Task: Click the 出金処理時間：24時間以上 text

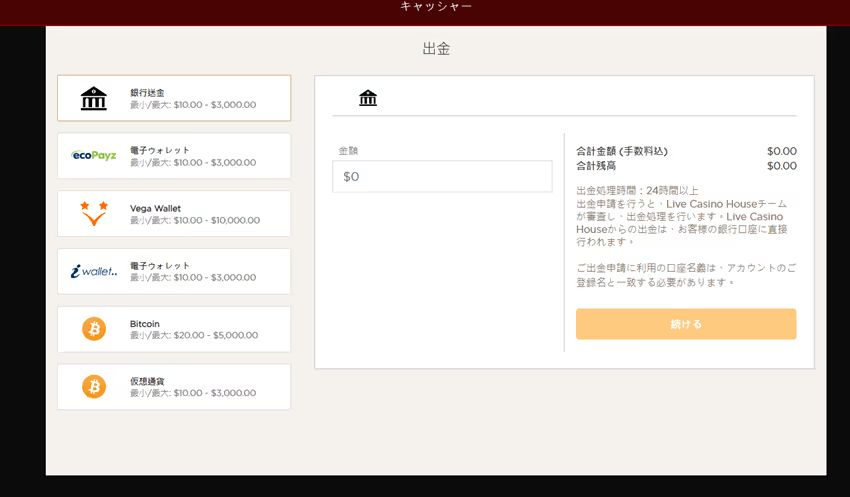Action: [x=637, y=191]
